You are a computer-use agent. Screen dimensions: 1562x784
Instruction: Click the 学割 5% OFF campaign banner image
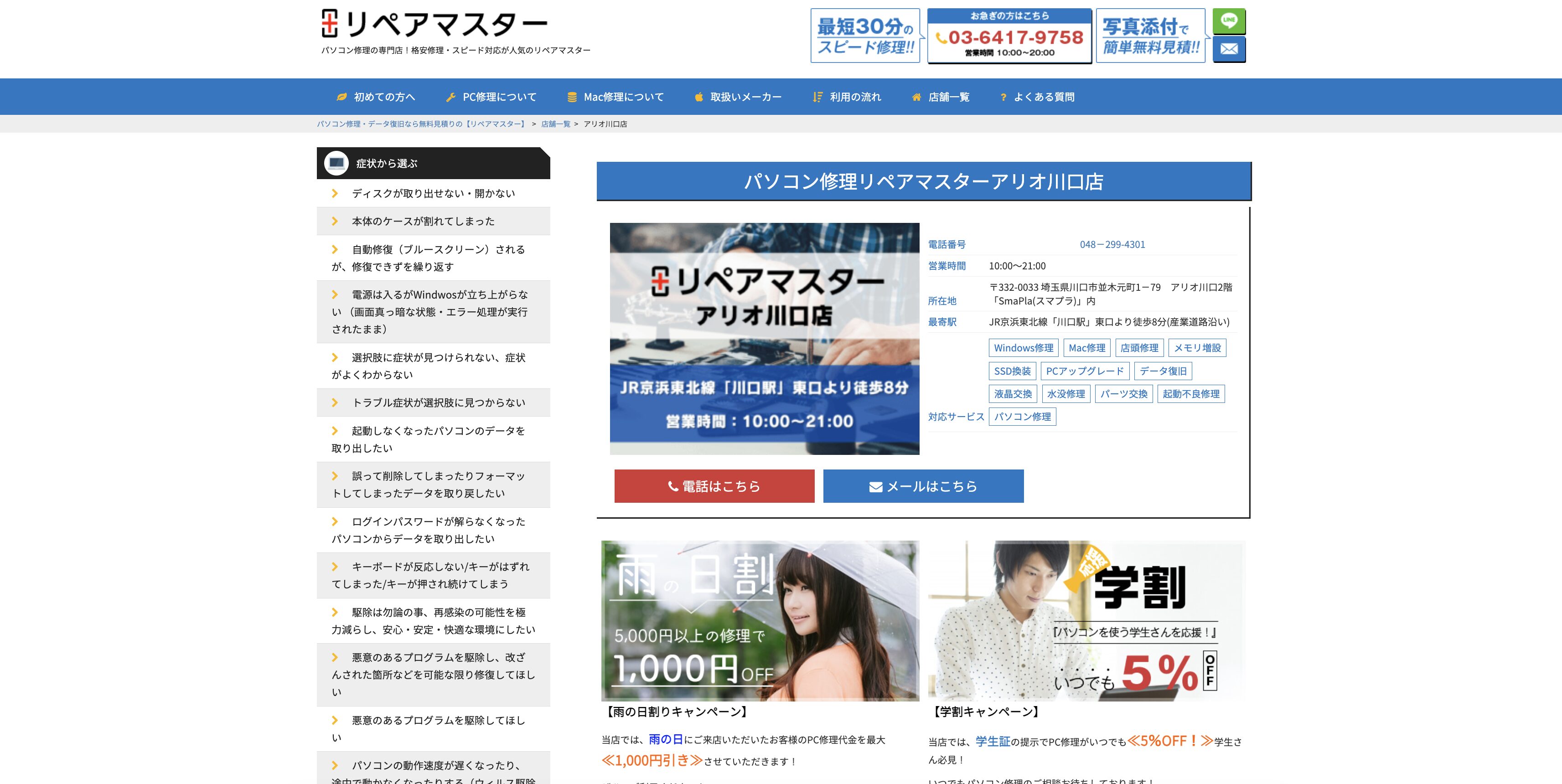[x=1086, y=621]
